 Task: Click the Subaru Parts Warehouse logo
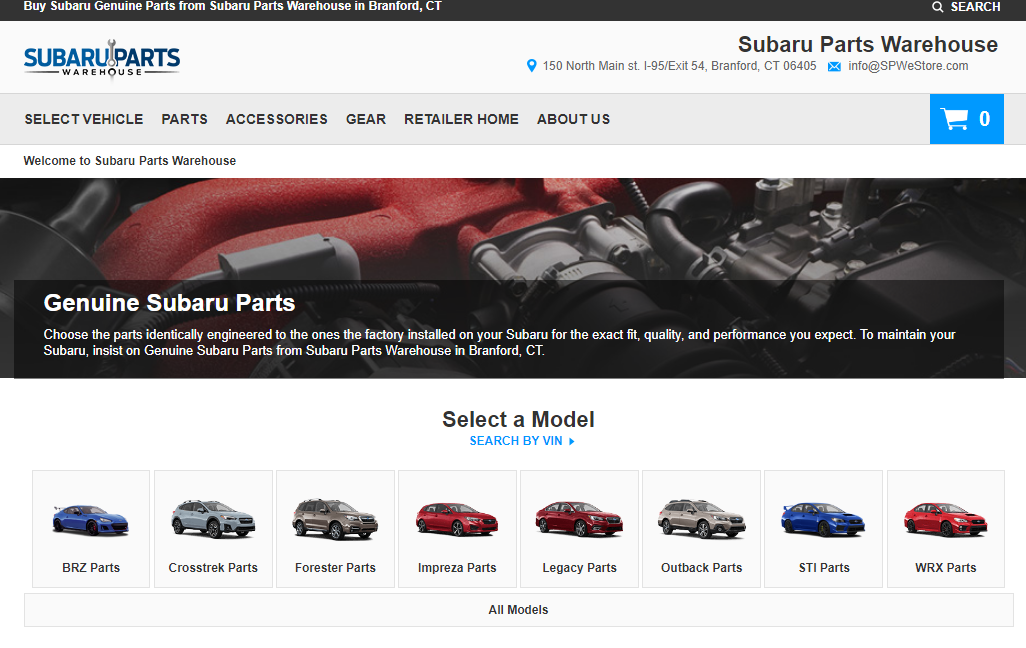[101, 57]
